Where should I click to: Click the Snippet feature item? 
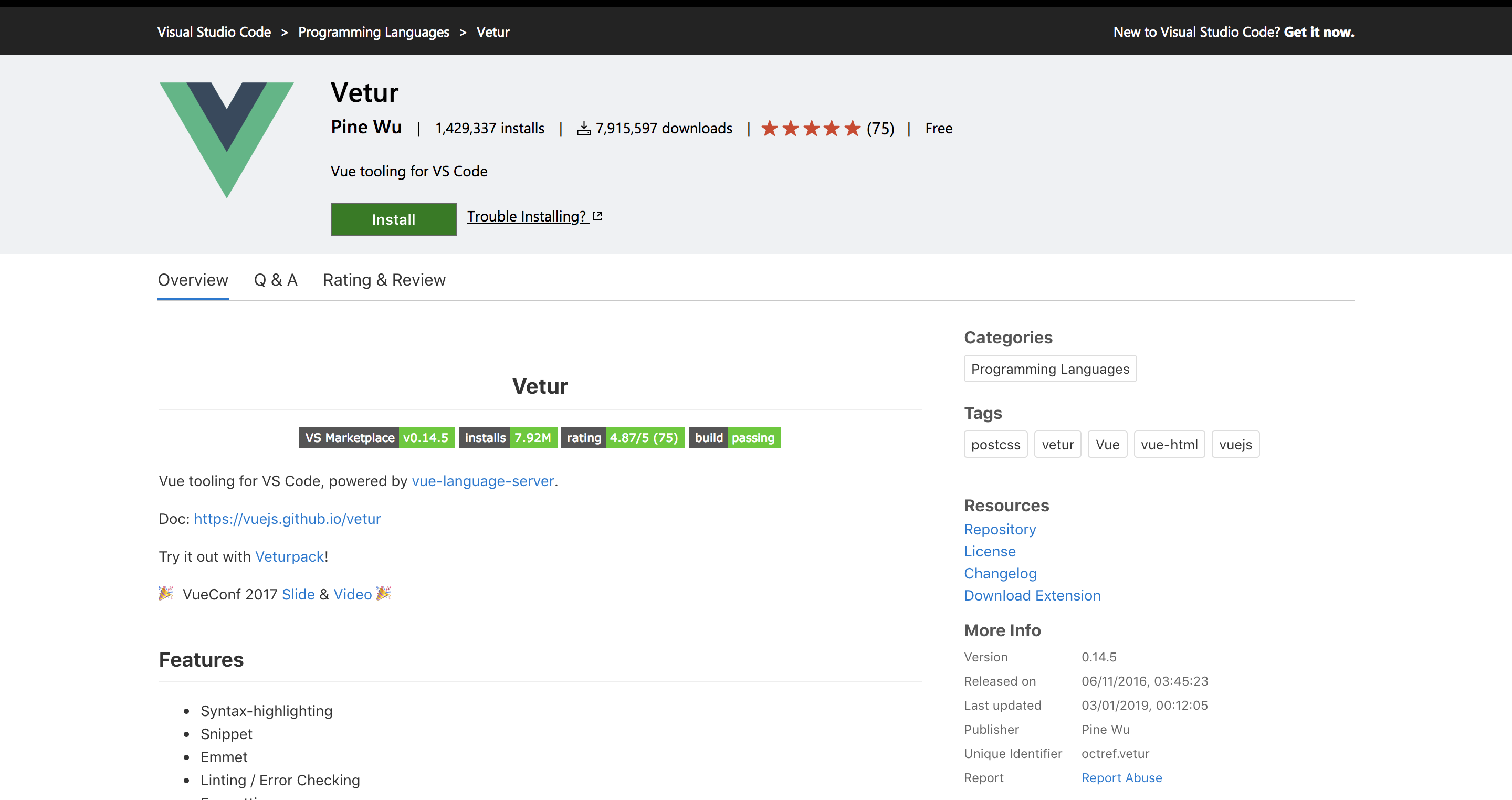[x=226, y=734]
